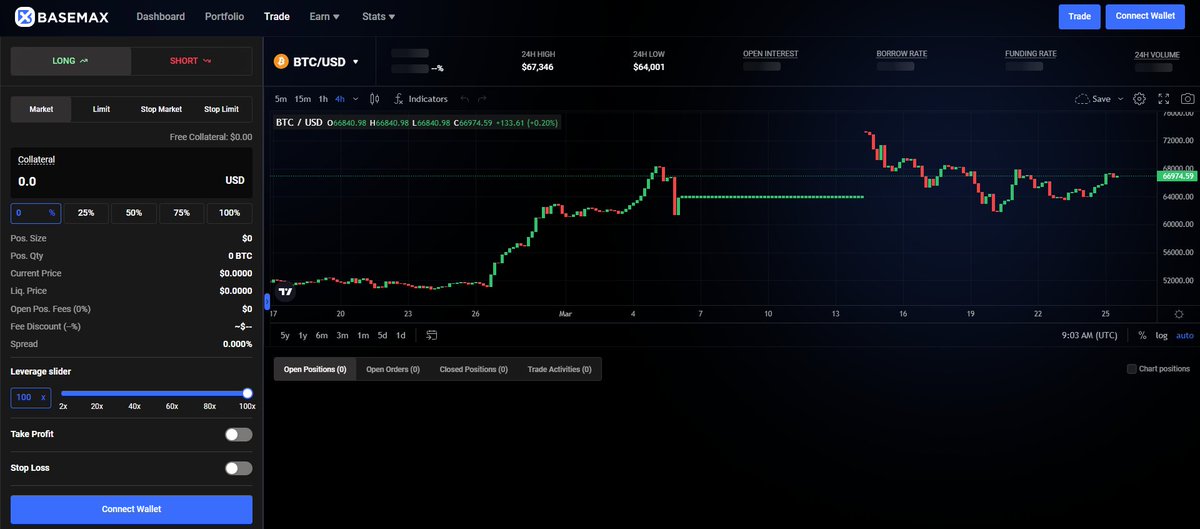
Task: Expand the Save layout dropdown arrow
Action: pos(1120,99)
